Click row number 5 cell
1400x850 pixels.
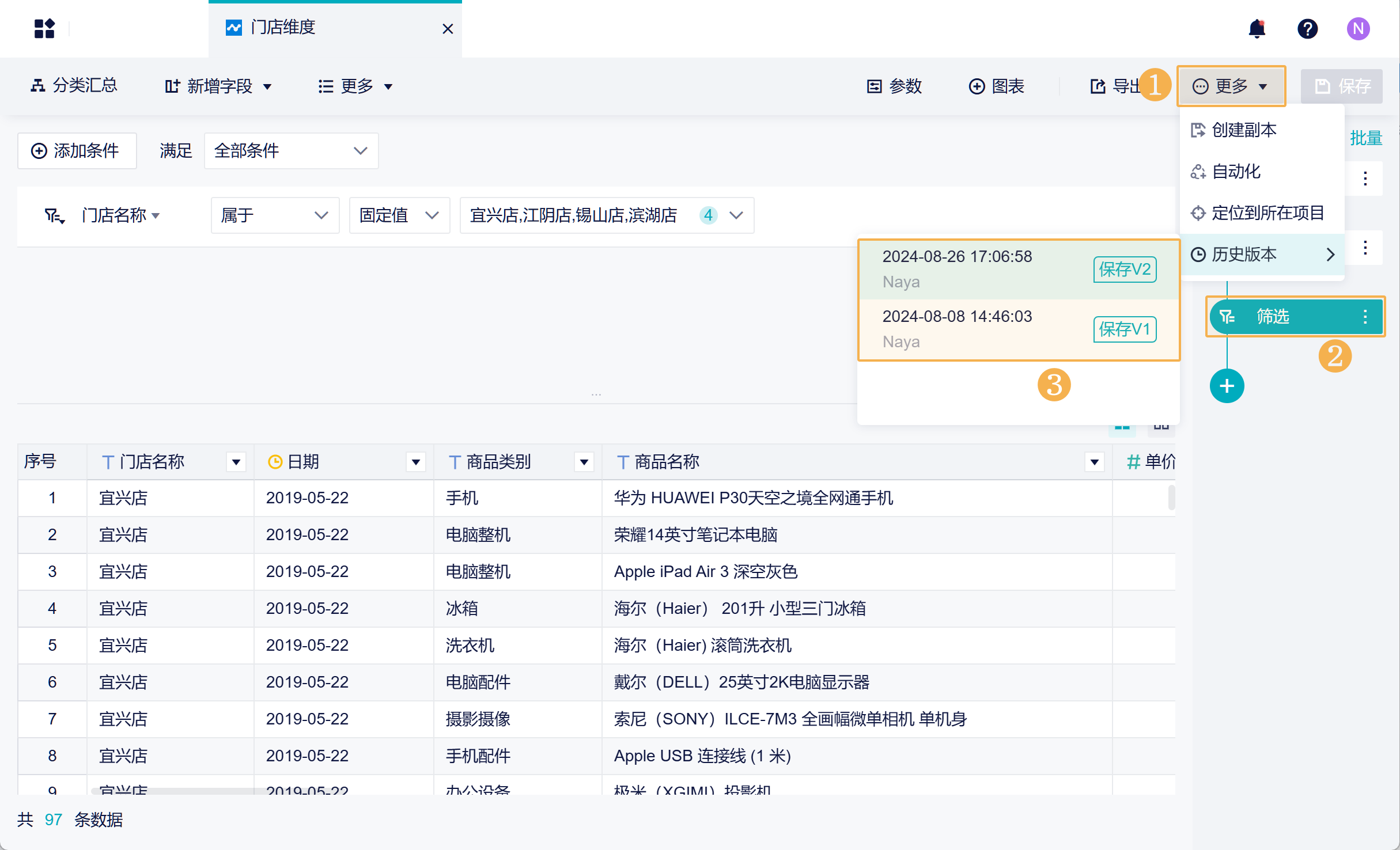pos(52,646)
